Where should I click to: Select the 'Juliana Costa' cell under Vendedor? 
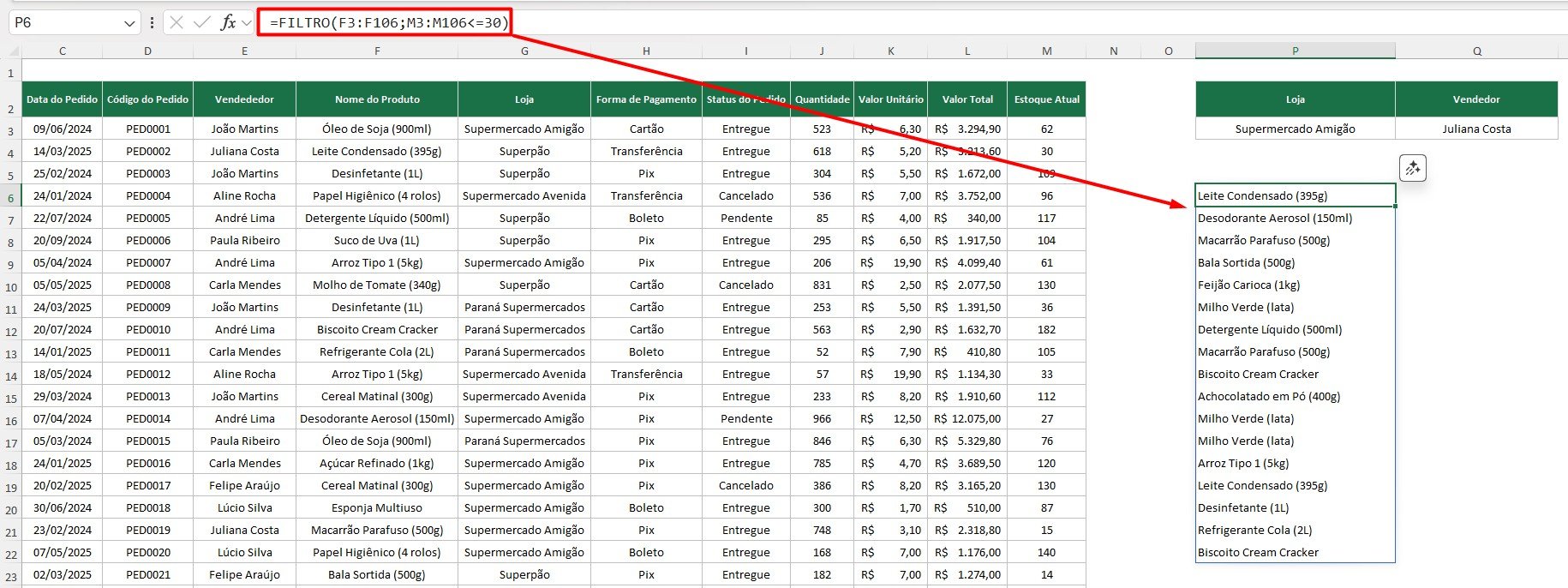1475,129
